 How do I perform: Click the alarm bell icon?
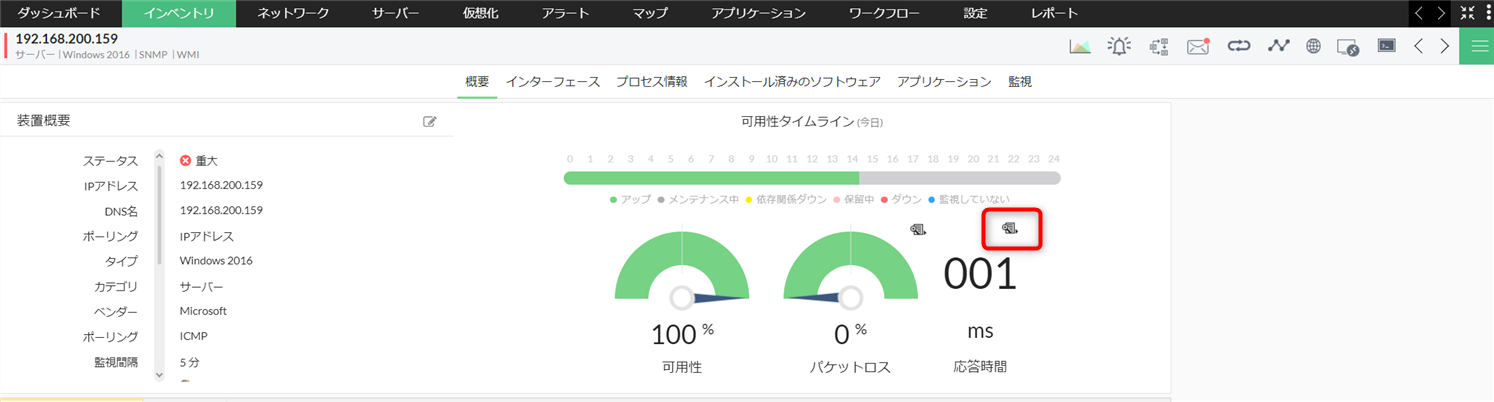[x=1119, y=46]
